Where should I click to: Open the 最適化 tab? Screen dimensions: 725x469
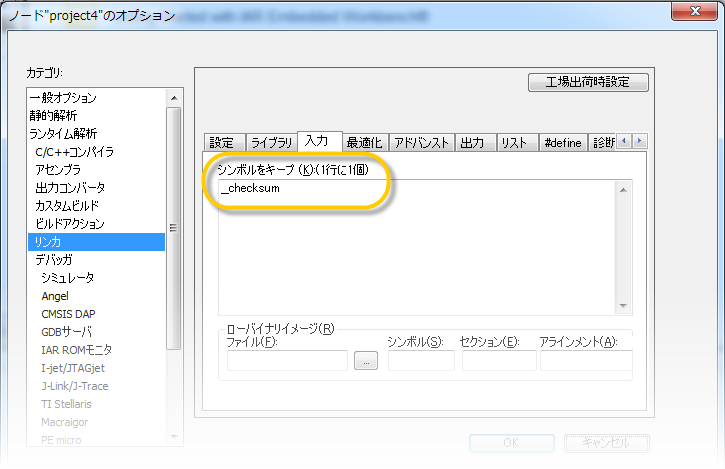(365, 143)
